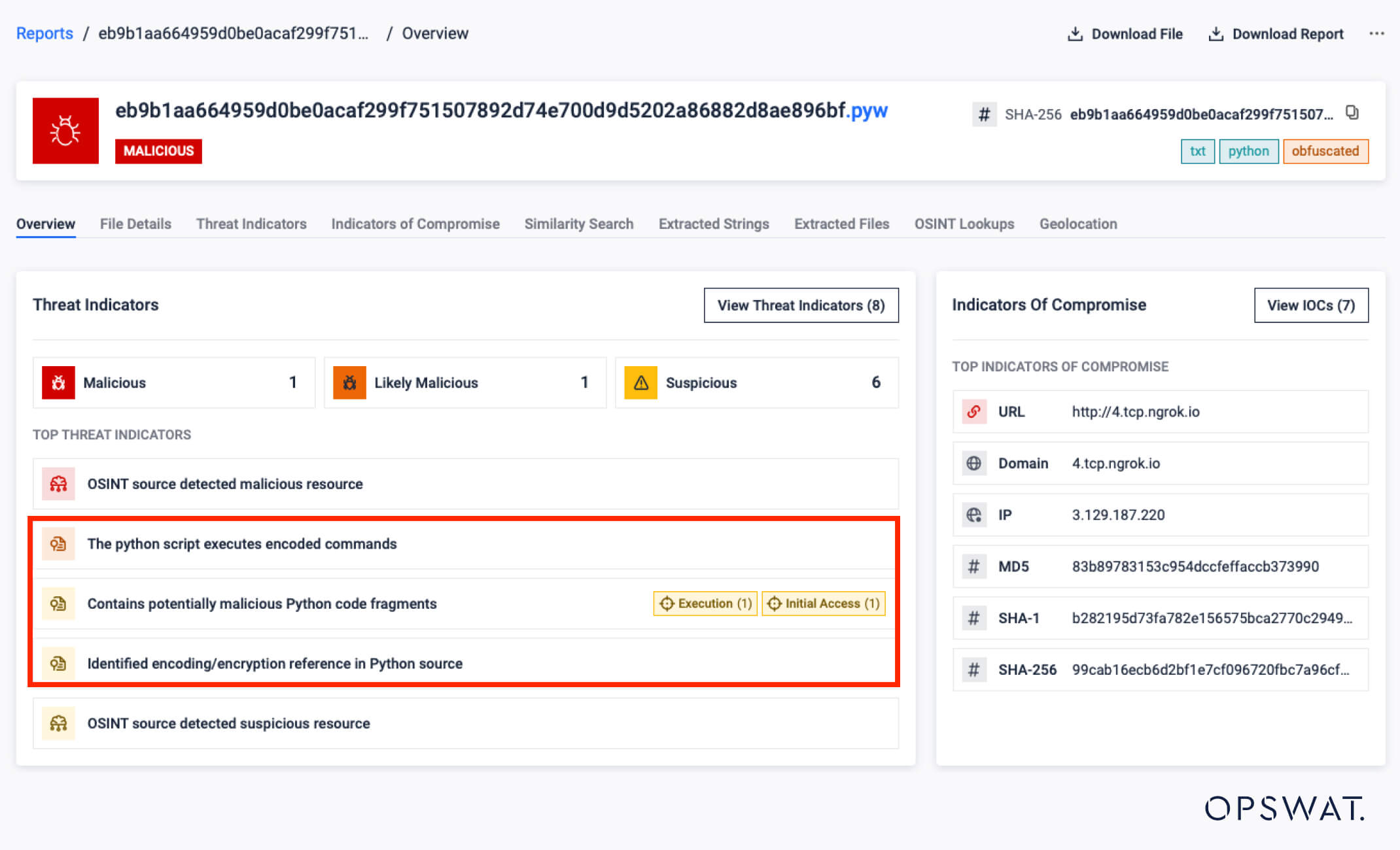Open the three-dots more options menu
The image size is (1400, 850).
click(x=1376, y=33)
